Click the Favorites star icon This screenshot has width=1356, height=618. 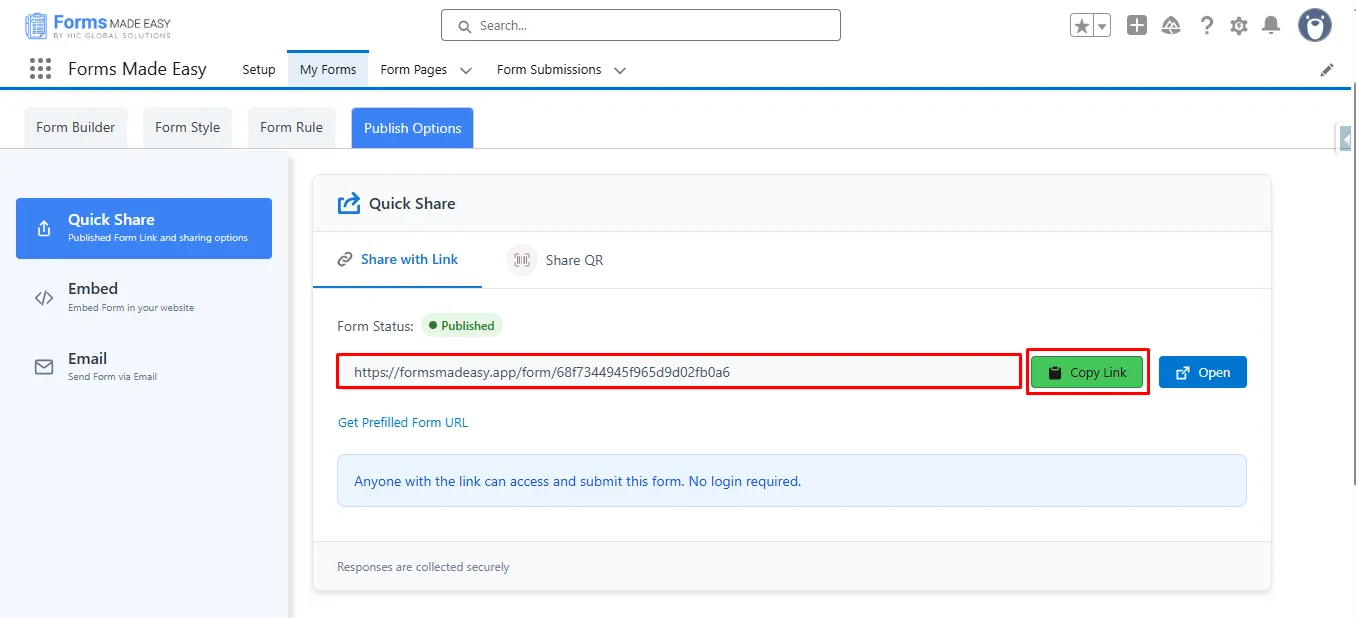click(x=1082, y=26)
